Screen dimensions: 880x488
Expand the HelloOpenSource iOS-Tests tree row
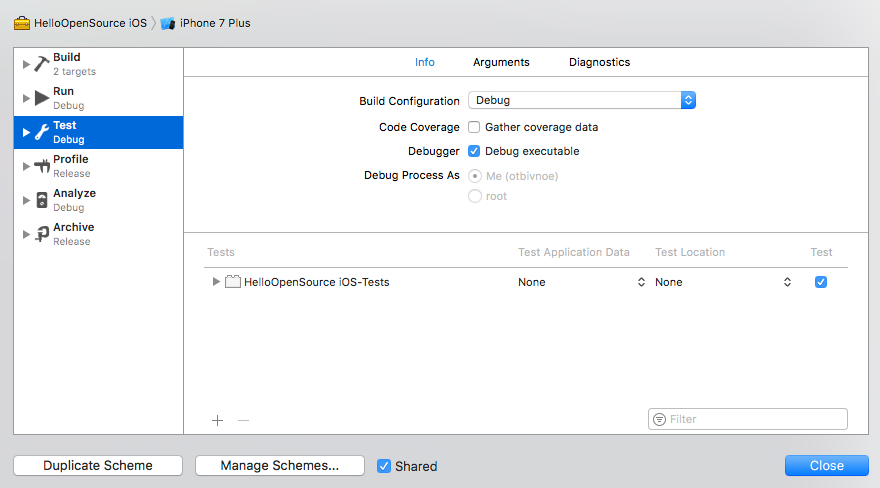pos(216,282)
